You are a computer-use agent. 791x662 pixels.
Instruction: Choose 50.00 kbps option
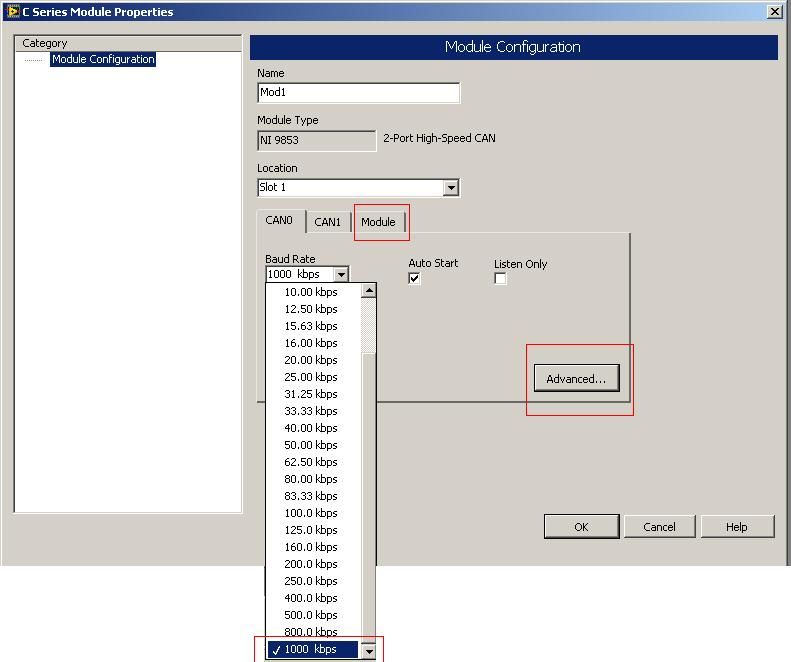pos(313,446)
